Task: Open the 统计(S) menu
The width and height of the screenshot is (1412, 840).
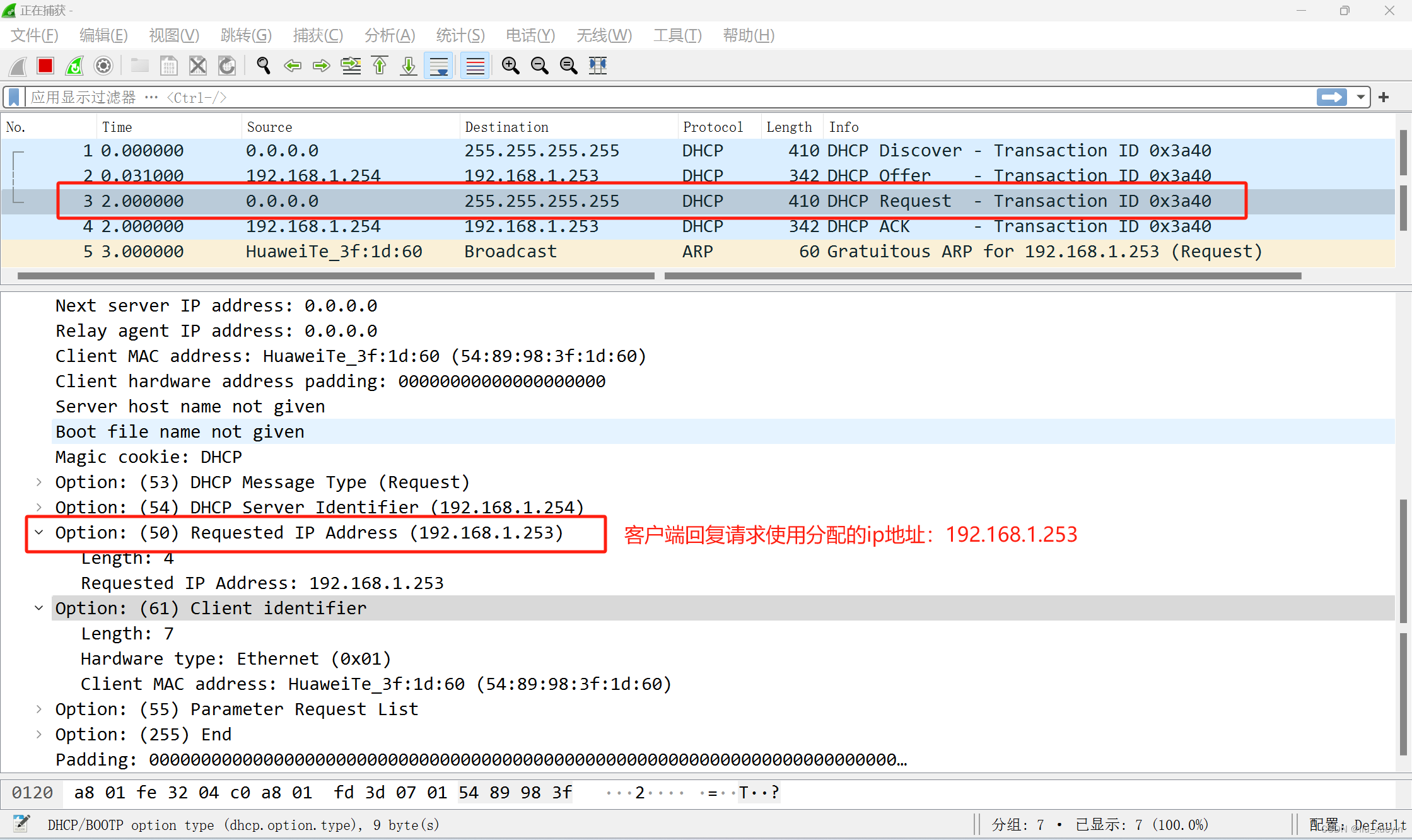Action: pyautogui.click(x=460, y=35)
